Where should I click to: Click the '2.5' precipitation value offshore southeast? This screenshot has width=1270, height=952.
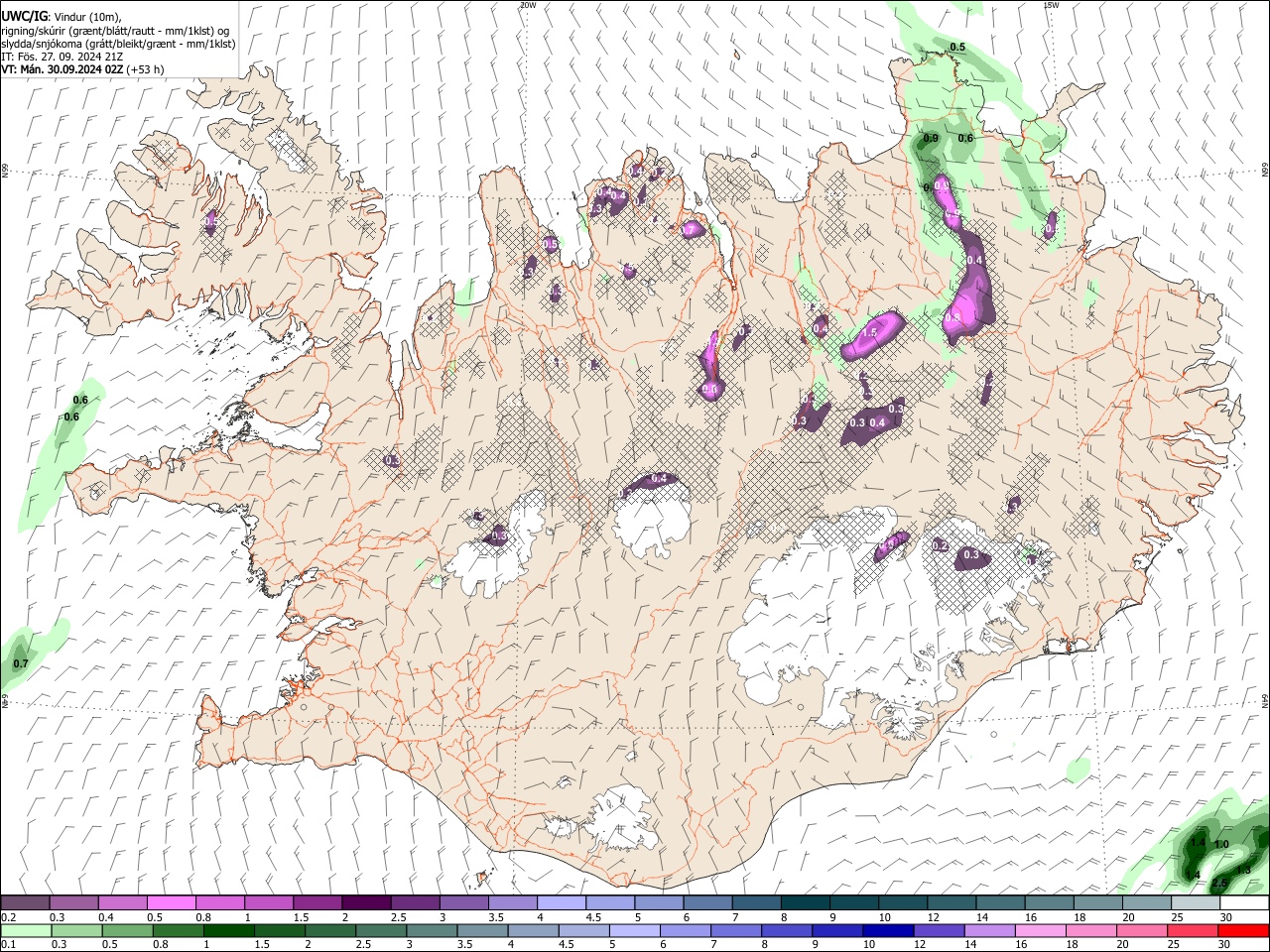[1220, 883]
